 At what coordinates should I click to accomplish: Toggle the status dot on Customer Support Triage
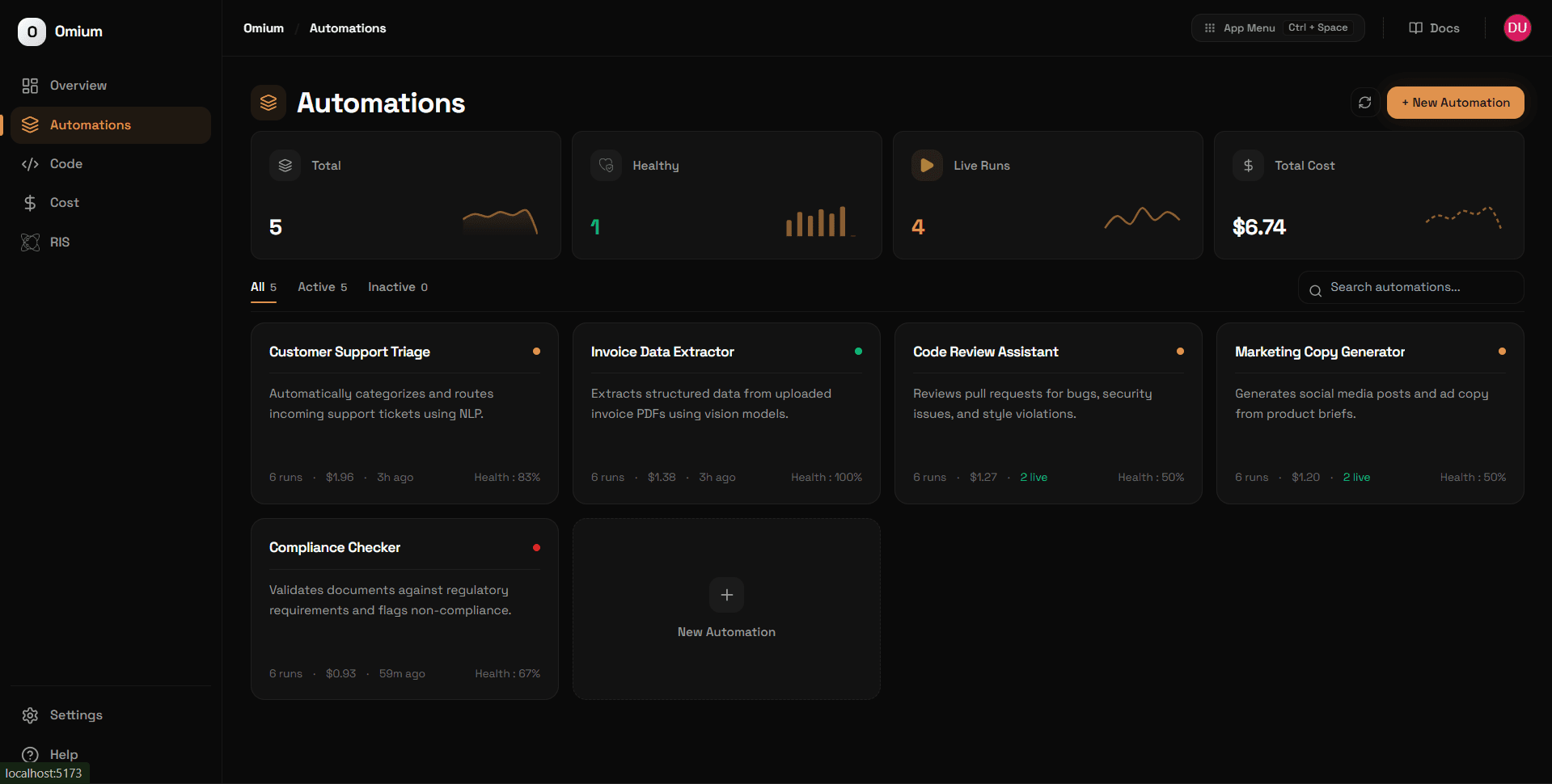pyautogui.click(x=537, y=351)
